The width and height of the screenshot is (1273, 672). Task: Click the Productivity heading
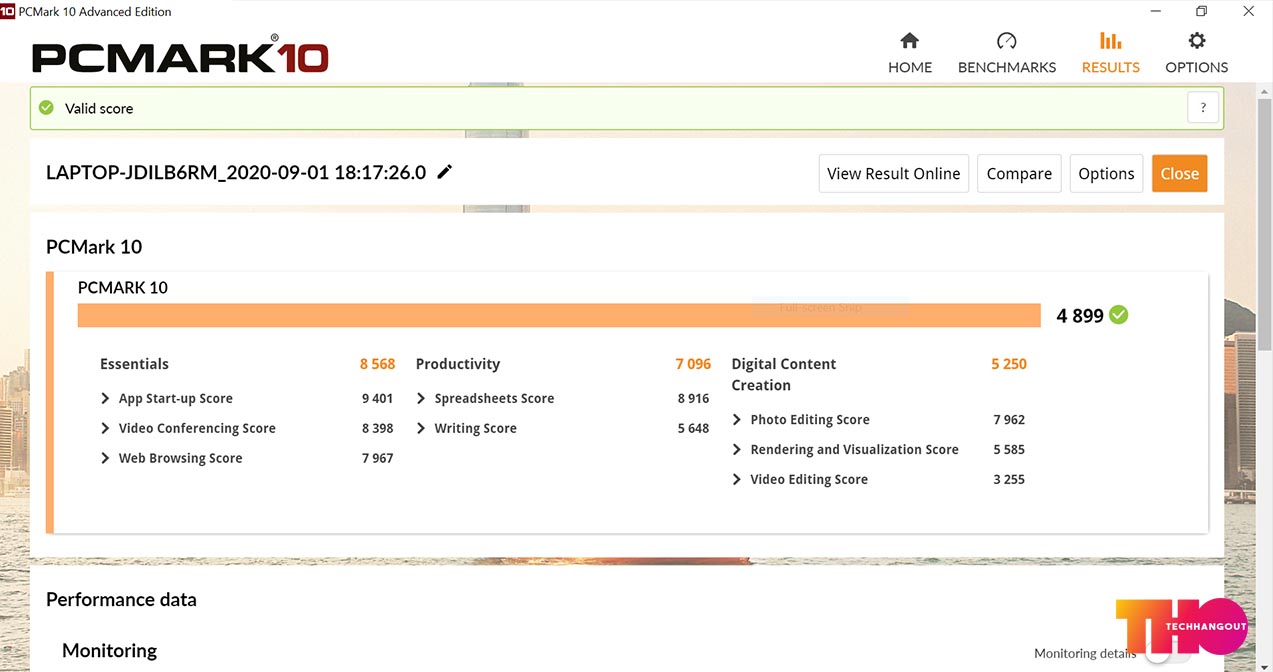(458, 364)
